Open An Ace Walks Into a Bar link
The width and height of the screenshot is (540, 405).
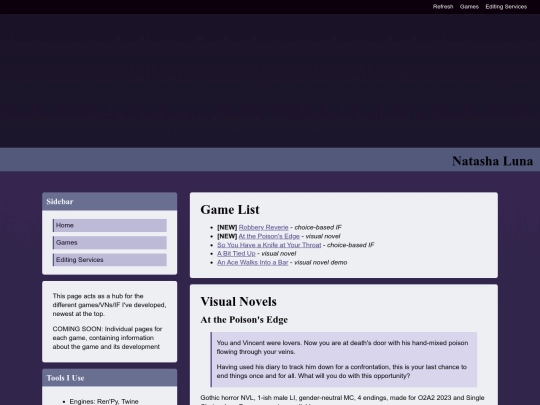252,262
